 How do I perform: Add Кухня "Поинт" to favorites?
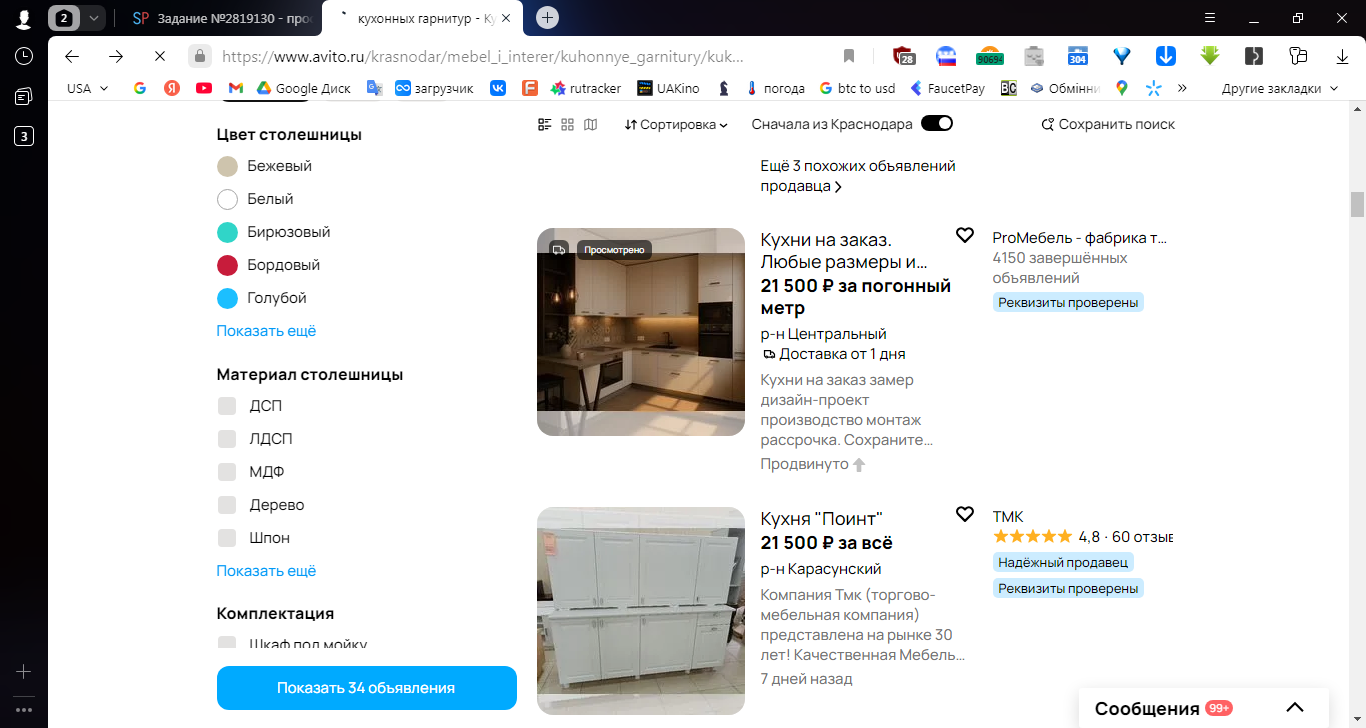(x=965, y=514)
